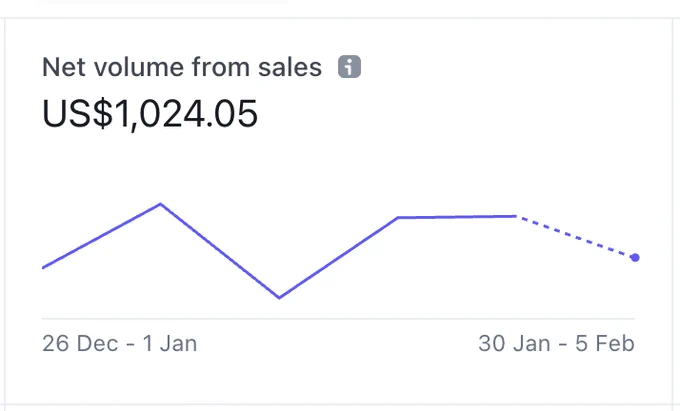Click the descending segment after the first peak
This screenshot has width=680, height=411.
click(x=220, y=251)
